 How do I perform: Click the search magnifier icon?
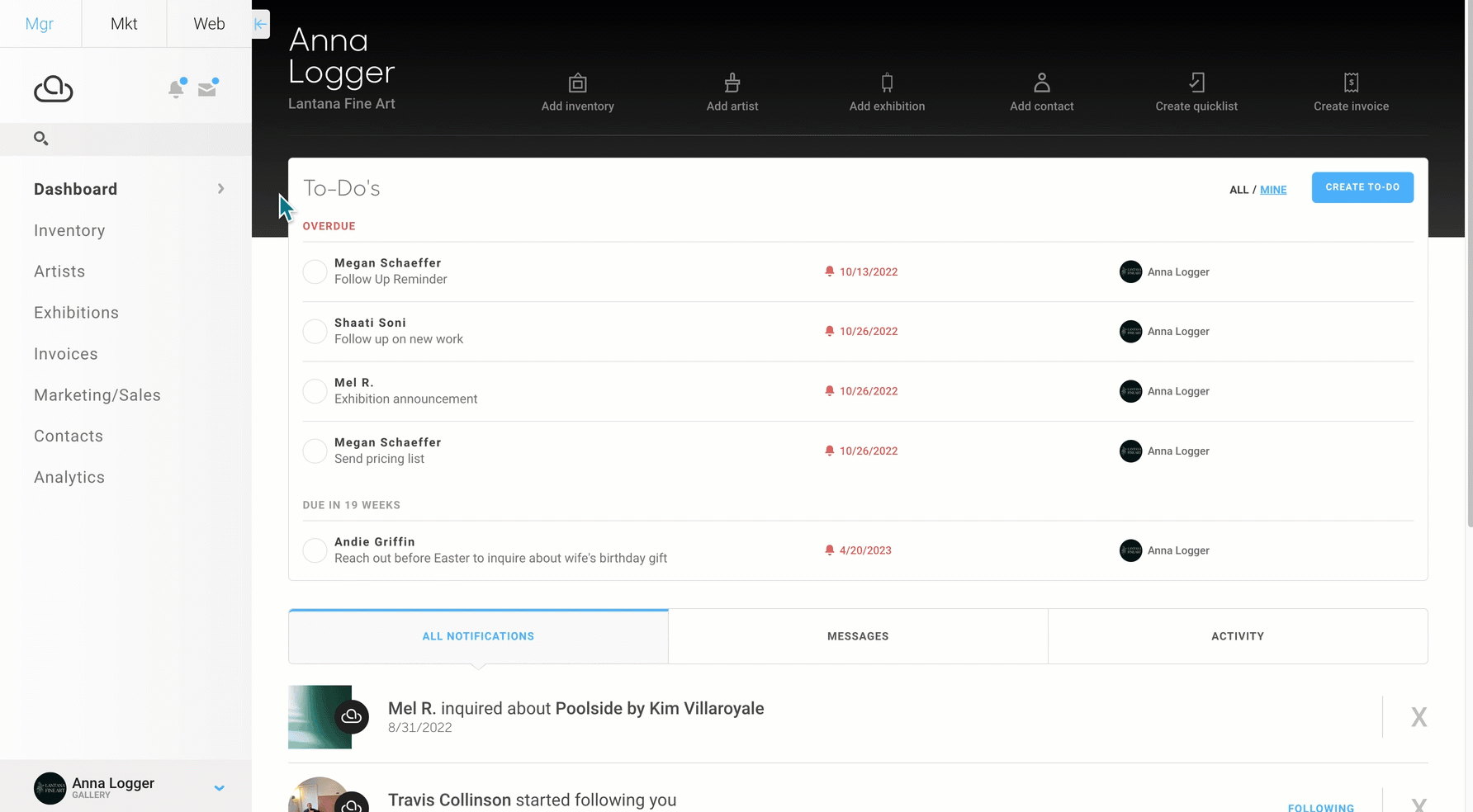point(40,139)
